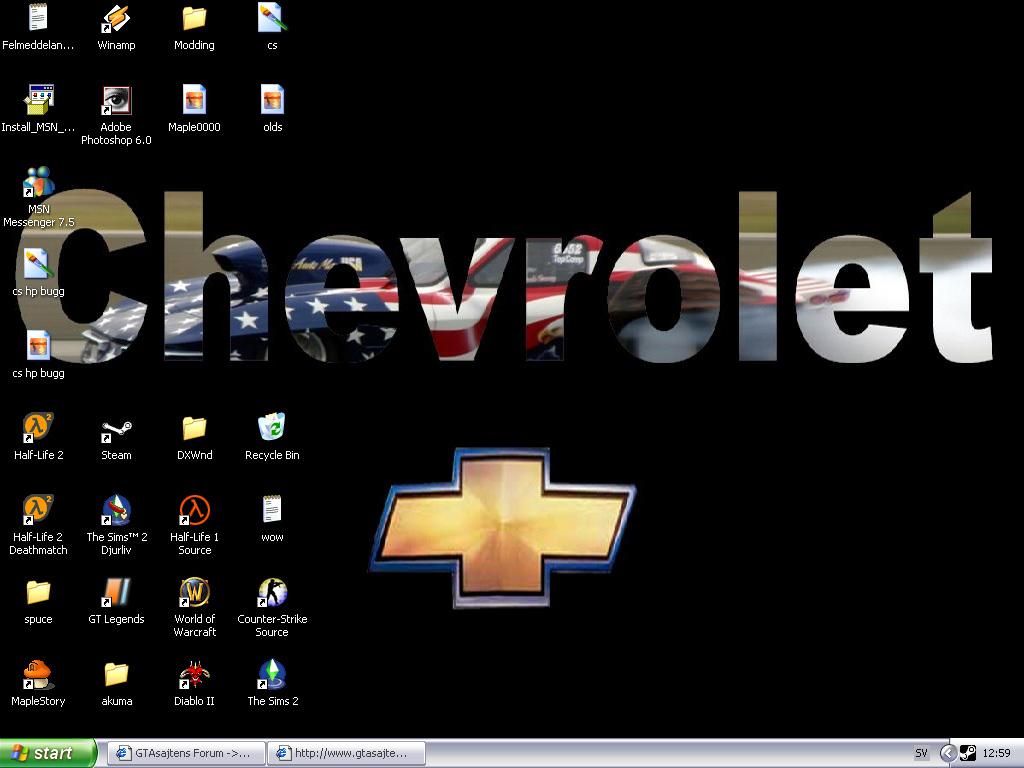Image resolution: width=1024 pixels, height=768 pixels.
Task: Select the World of Warcraft shortcut
Action: point(194,592)
